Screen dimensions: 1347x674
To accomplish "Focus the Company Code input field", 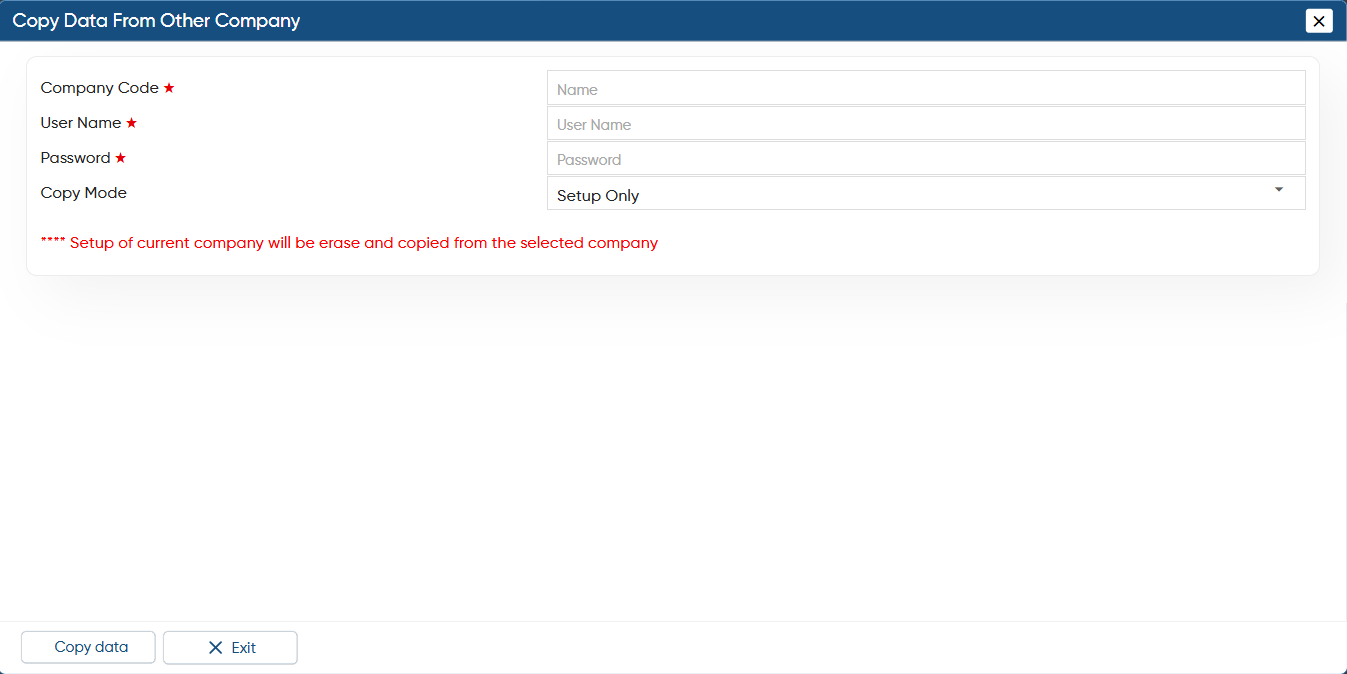I will click(x=926, y=88).
